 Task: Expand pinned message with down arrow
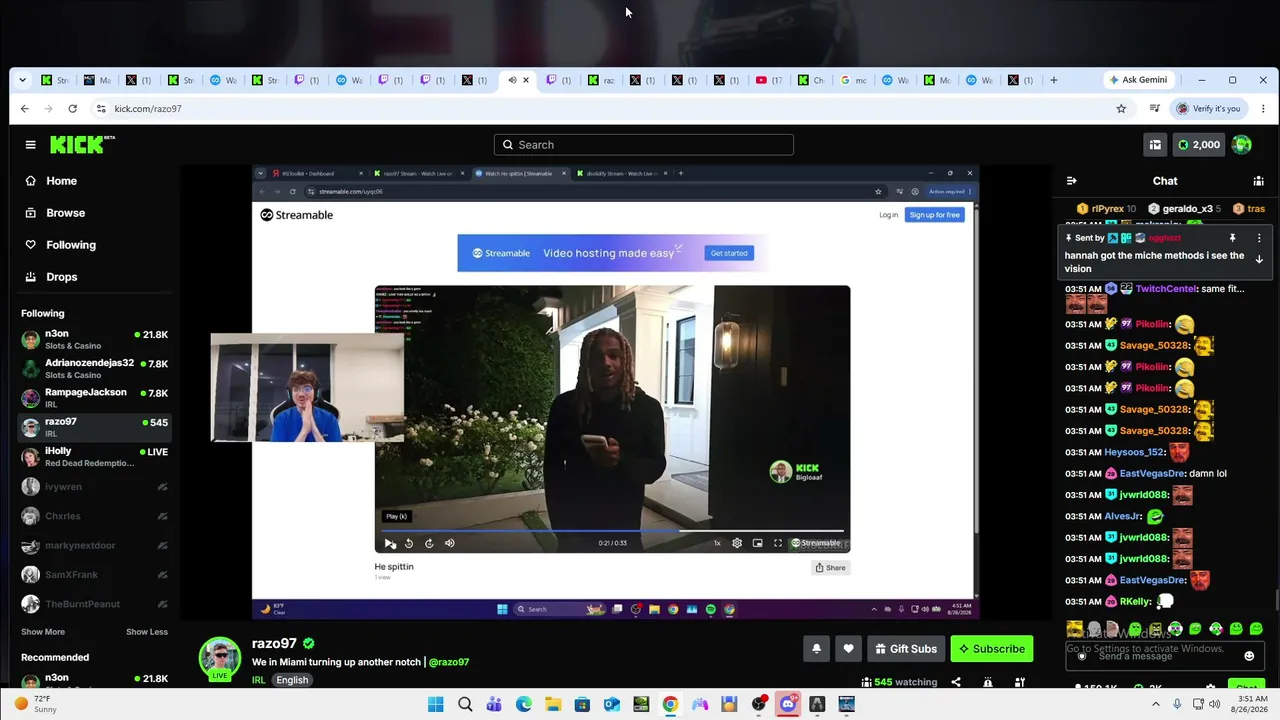pyautogui.click(x=1259, y=259)
